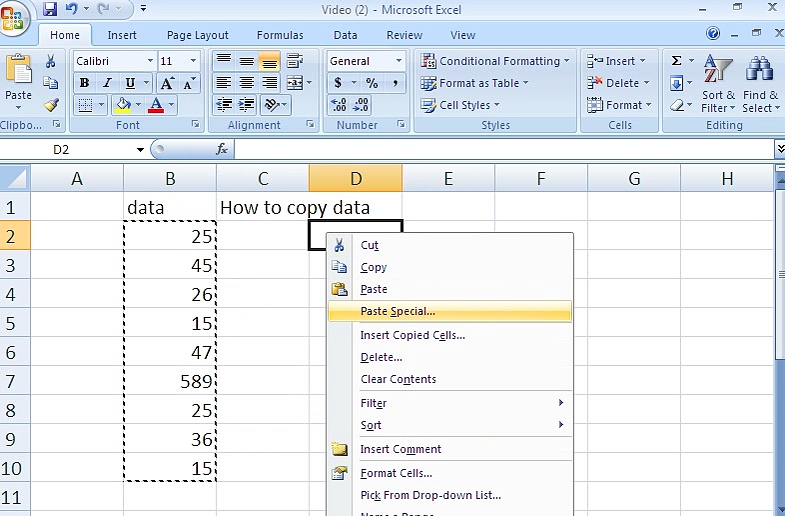Align text left
785x516 pixels.
223,83
